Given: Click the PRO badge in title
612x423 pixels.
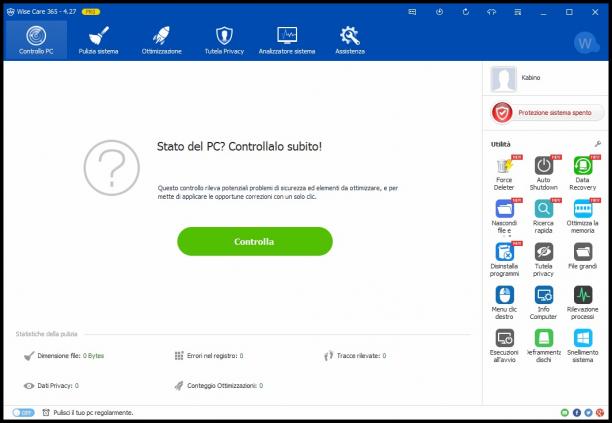Looking at the screenshot, I should [x=91, y=12].
